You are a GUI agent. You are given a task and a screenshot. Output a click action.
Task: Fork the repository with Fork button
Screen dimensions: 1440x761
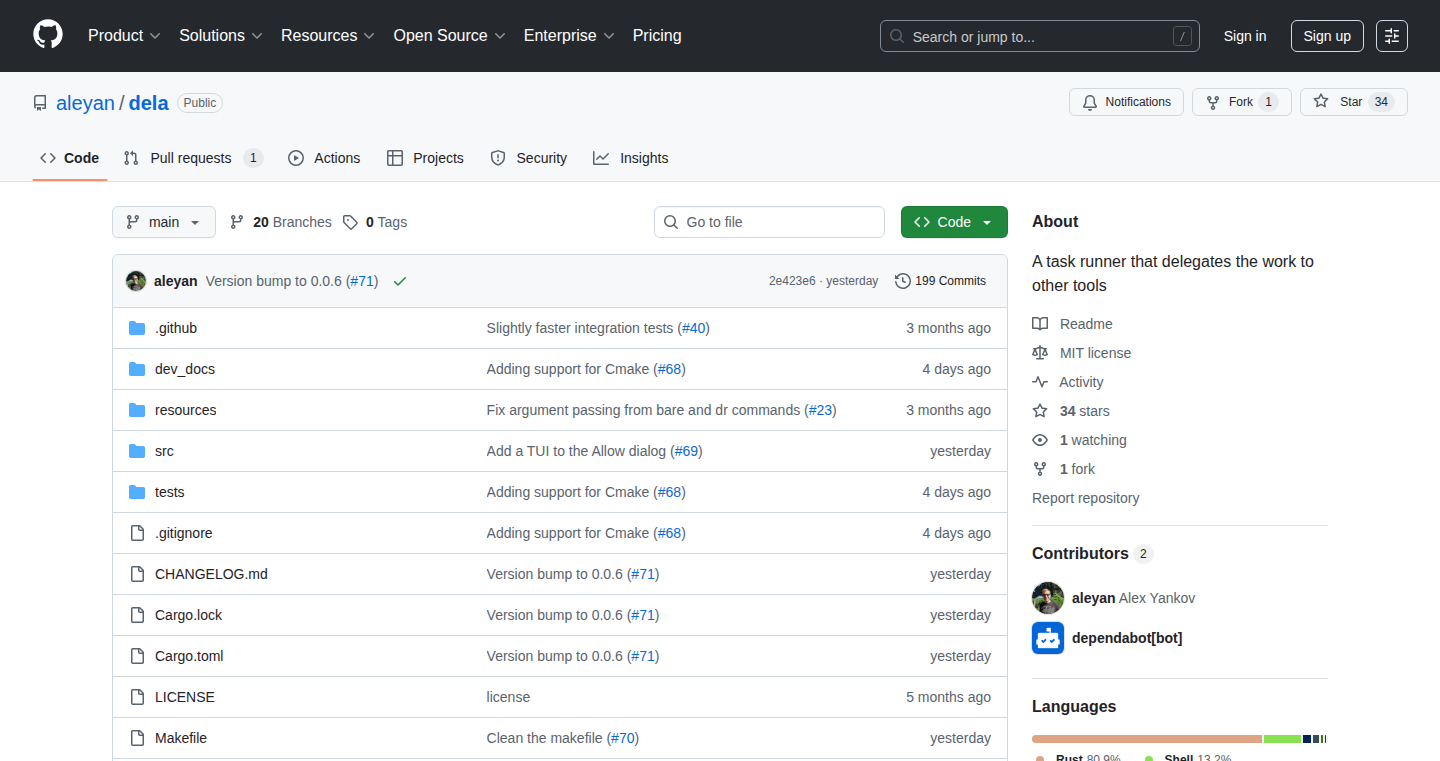tap(1242, 102)
